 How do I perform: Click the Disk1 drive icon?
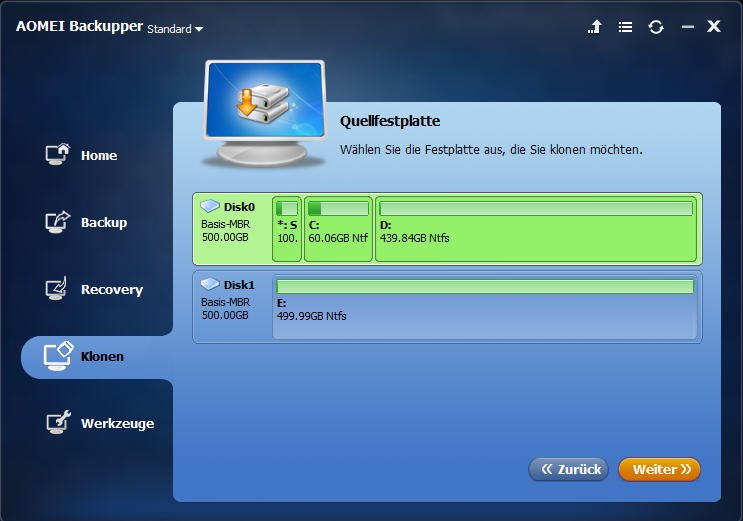tap(210, 284)
